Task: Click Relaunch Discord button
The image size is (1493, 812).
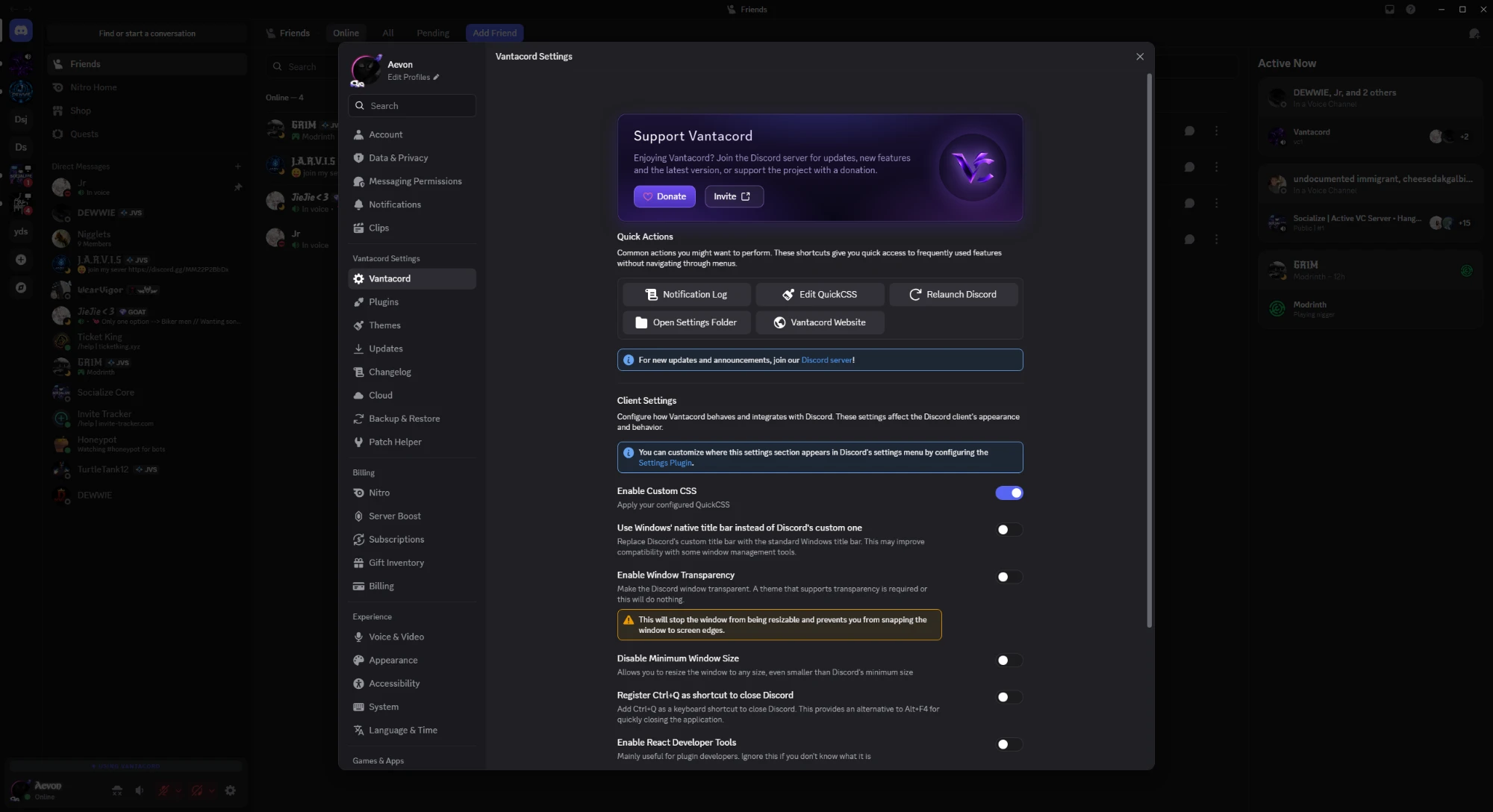Action: (x=953, y=294)
